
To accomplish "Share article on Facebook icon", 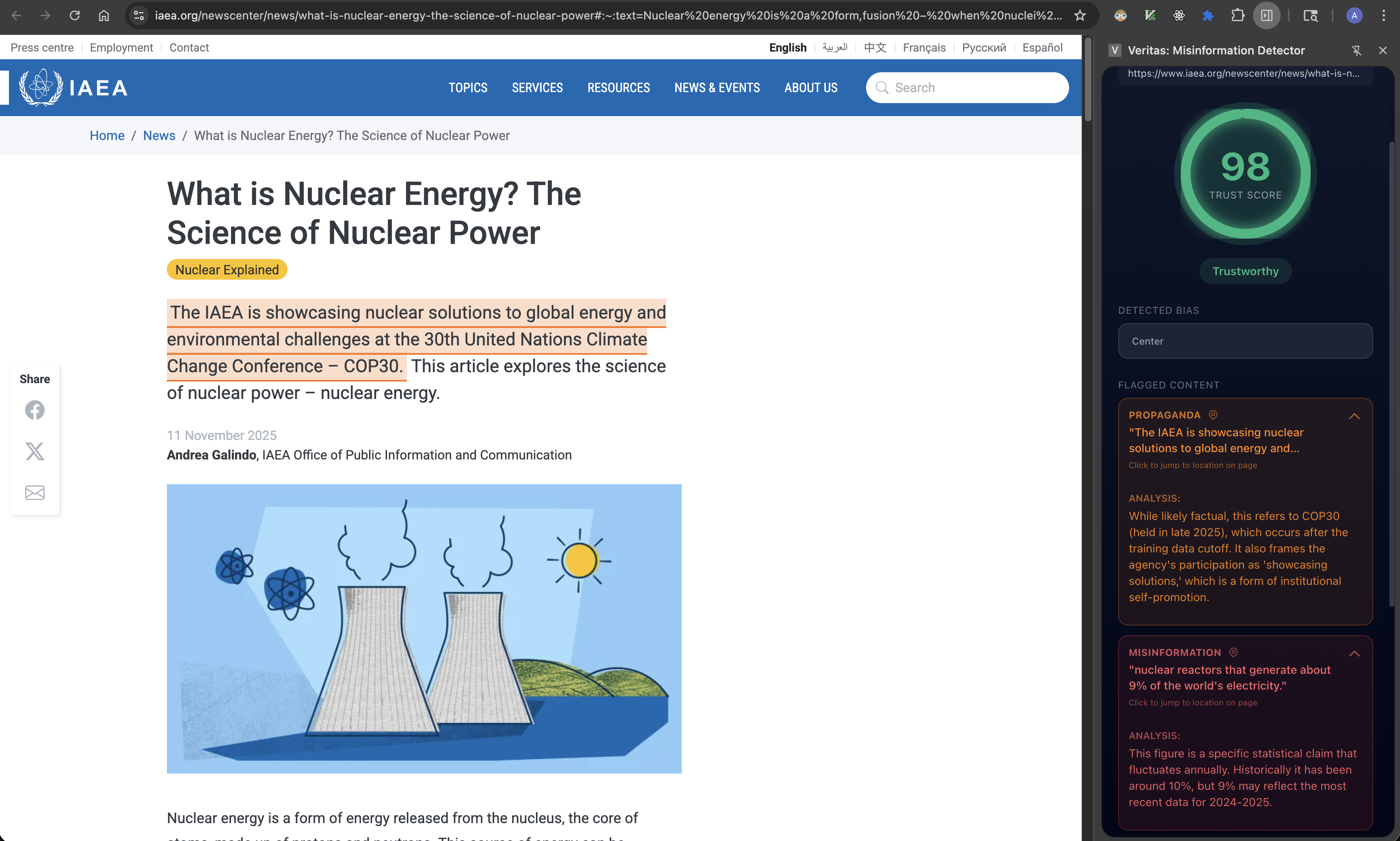I will pyautogui.click(x=35, y=410).
